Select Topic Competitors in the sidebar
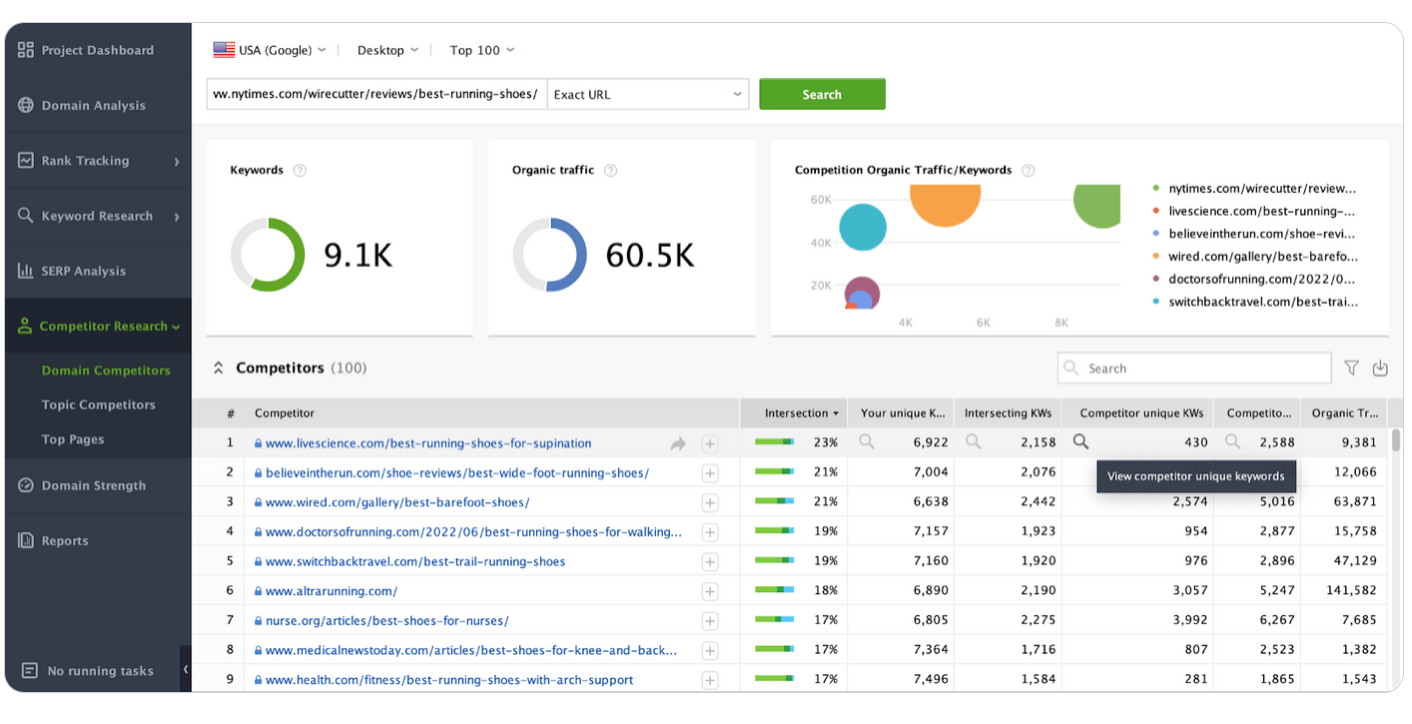 coord(98,405)
